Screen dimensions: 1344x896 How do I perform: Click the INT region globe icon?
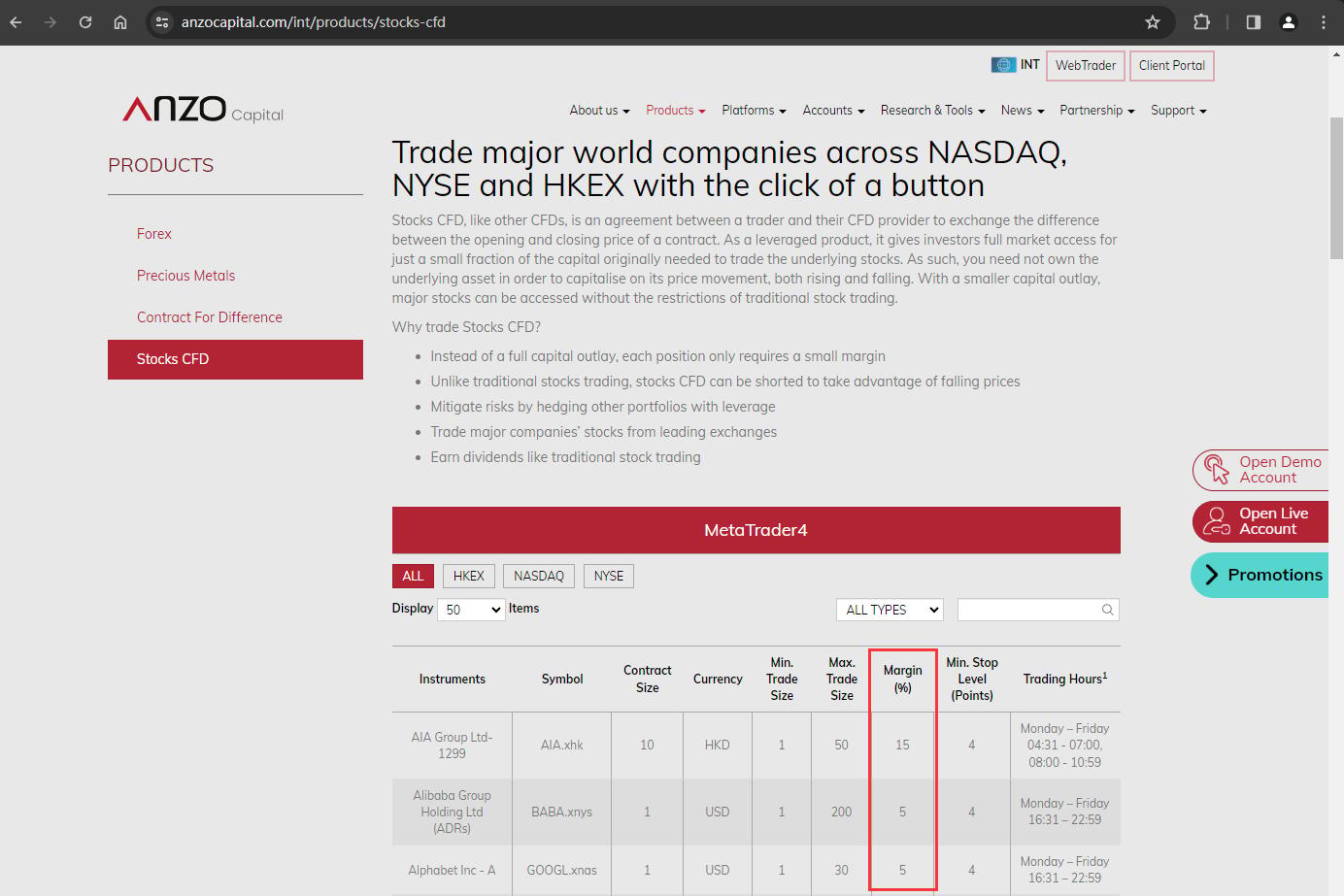pos(1003,65)
